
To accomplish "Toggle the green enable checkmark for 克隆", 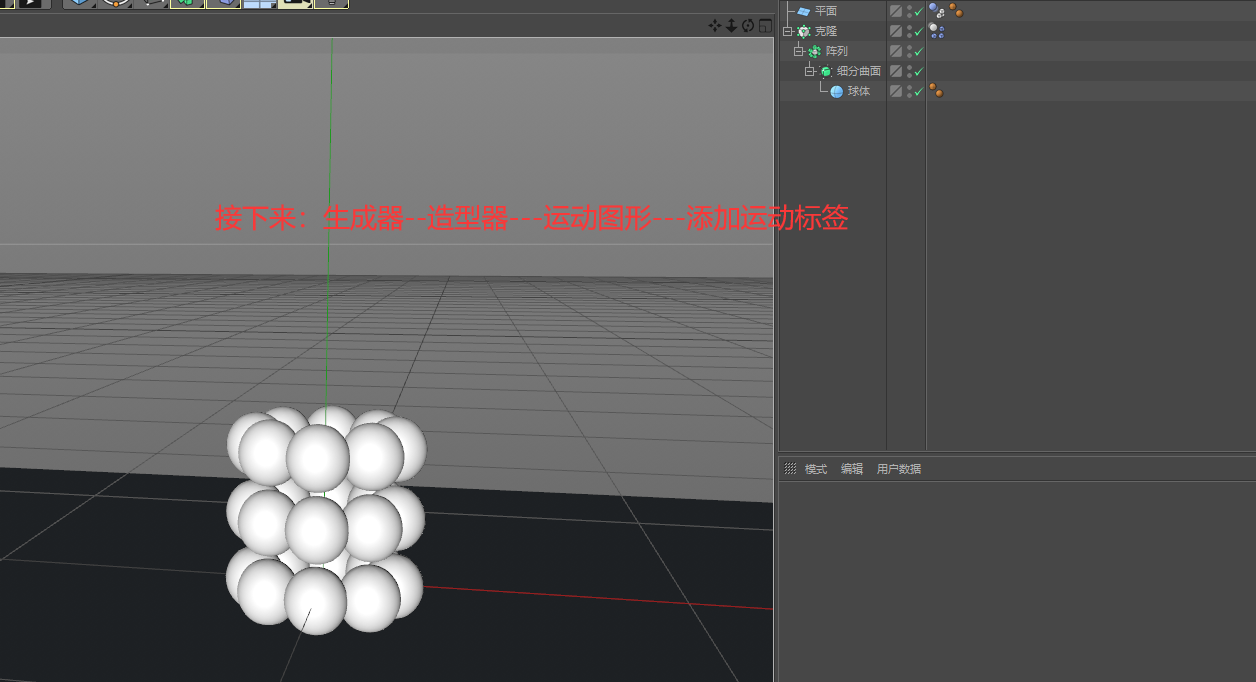I will pos(918,32).
